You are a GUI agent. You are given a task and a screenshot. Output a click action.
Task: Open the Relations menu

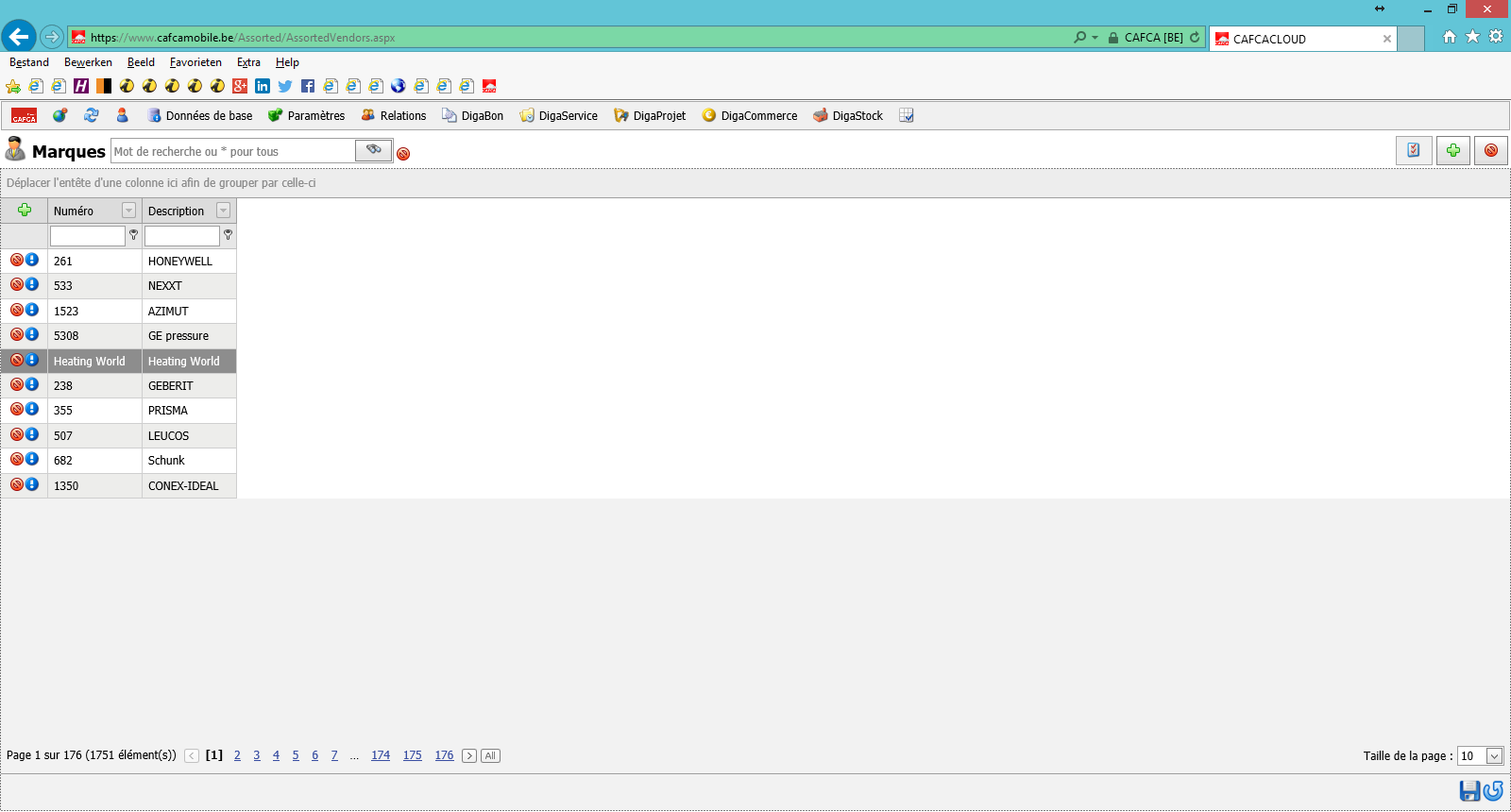[394, 115]
